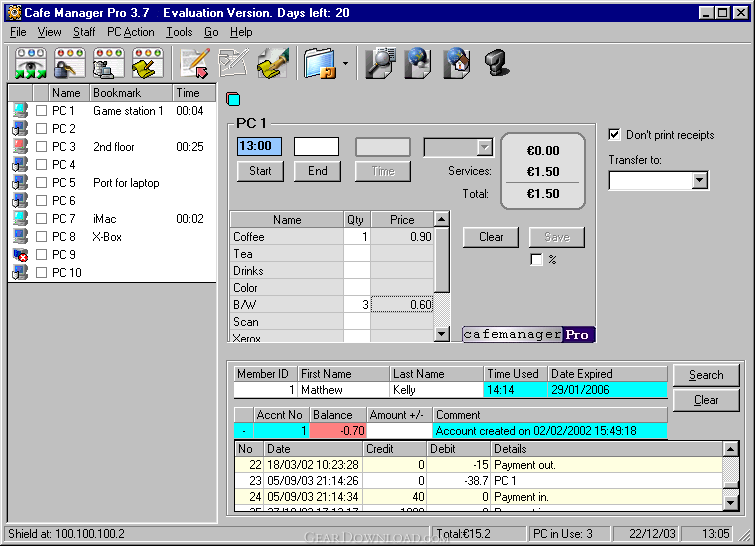Open the Staff menu

[84, 32]
